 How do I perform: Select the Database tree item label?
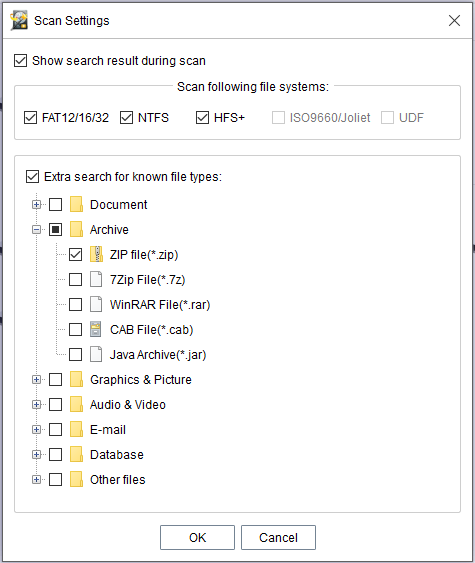(x=117, y=455)
